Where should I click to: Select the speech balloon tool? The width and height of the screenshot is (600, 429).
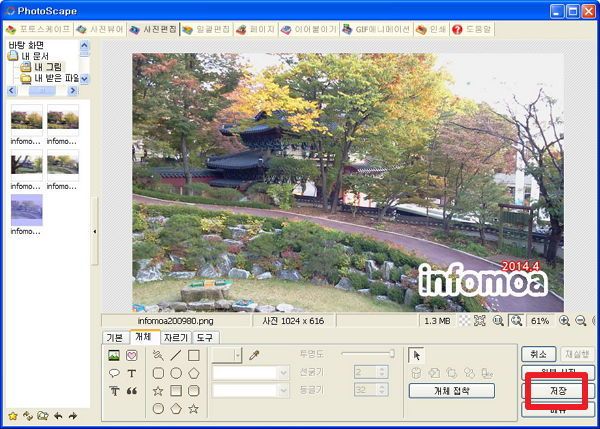point(114,373)
